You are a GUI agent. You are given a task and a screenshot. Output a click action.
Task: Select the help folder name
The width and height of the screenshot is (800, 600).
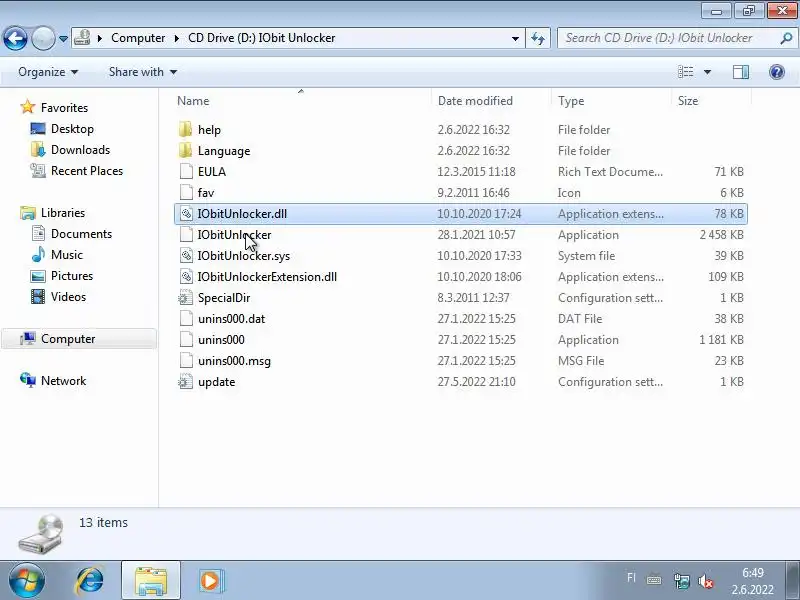click(x=209, y=130)
